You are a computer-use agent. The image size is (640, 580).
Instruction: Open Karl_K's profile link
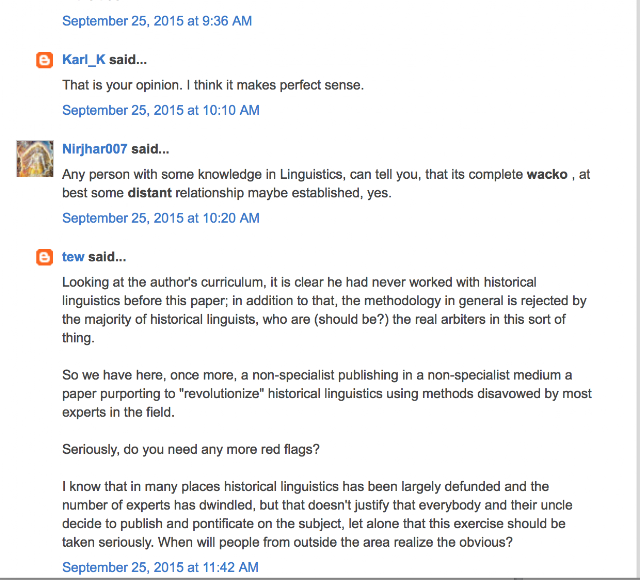pyautogui.click(x=84, y=60)
